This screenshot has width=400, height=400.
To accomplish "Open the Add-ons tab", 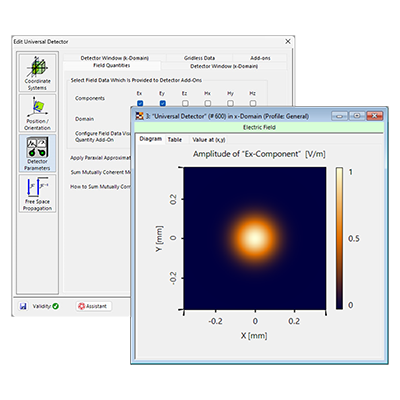I will click(x=260, y=58).
